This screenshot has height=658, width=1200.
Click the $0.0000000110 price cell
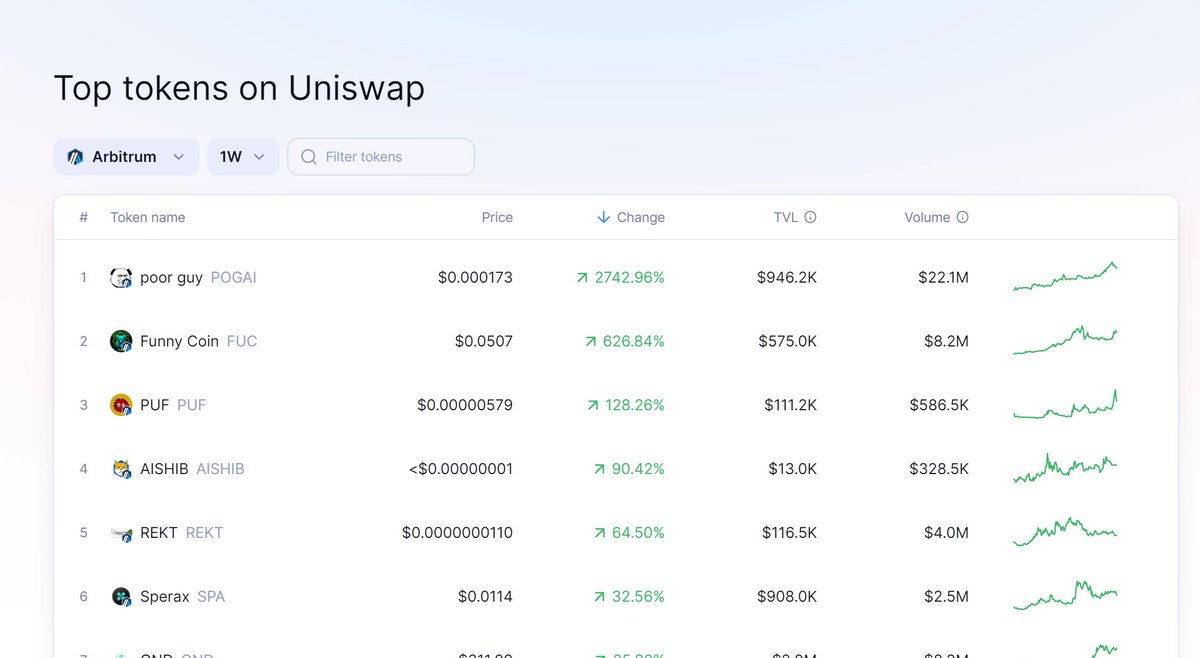pyautogui.click(x=457, y=533)
